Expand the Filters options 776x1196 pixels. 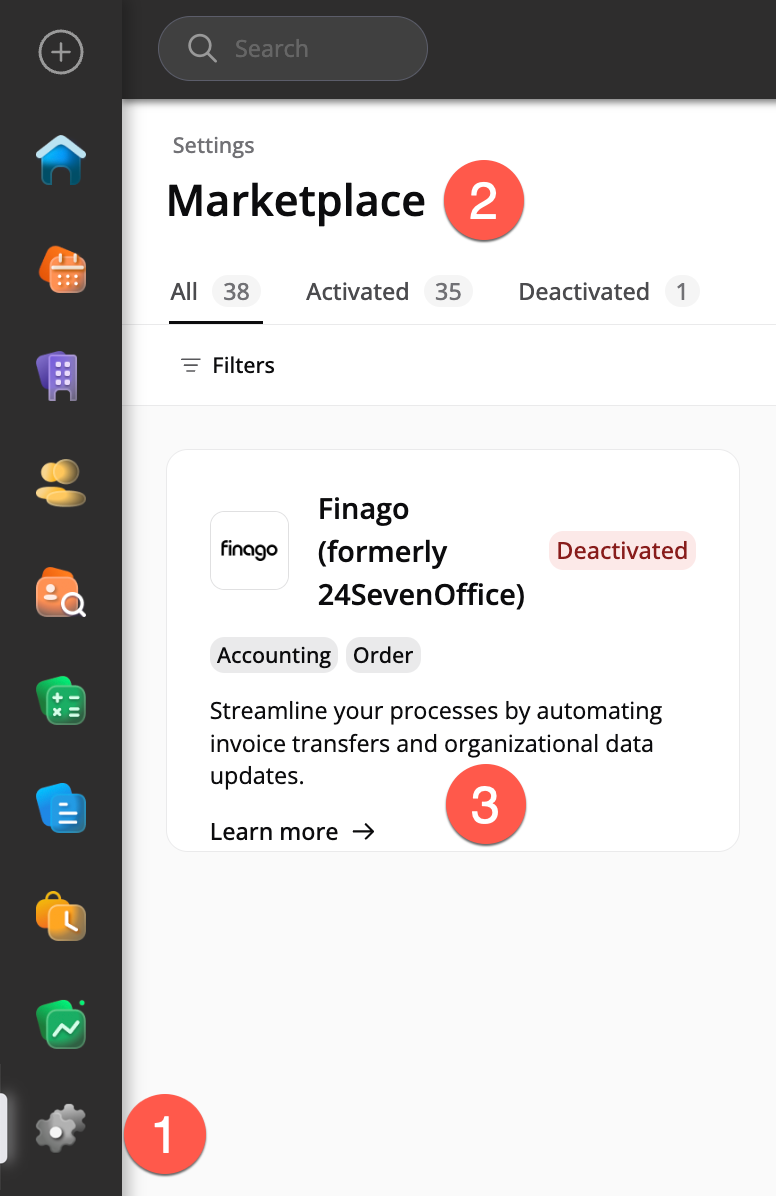227,365
